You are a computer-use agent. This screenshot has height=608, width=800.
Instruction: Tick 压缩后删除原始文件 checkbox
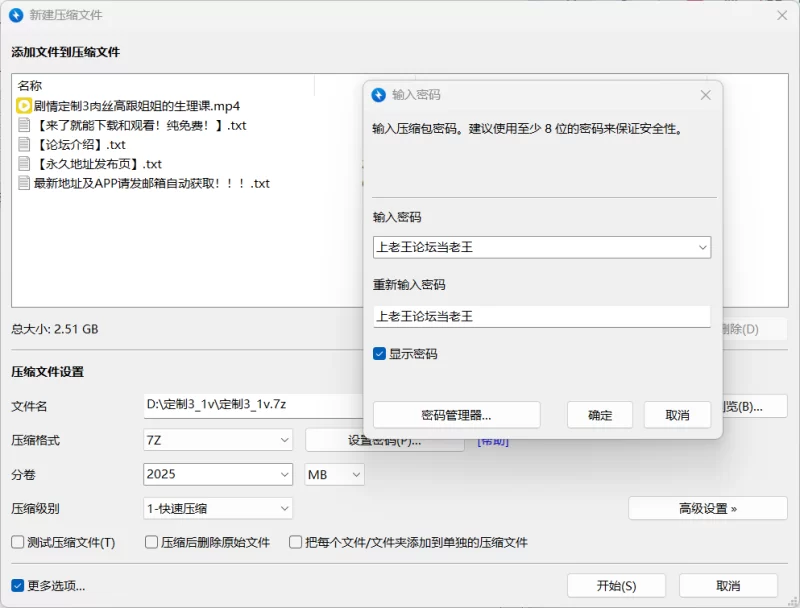coord(152,543)
